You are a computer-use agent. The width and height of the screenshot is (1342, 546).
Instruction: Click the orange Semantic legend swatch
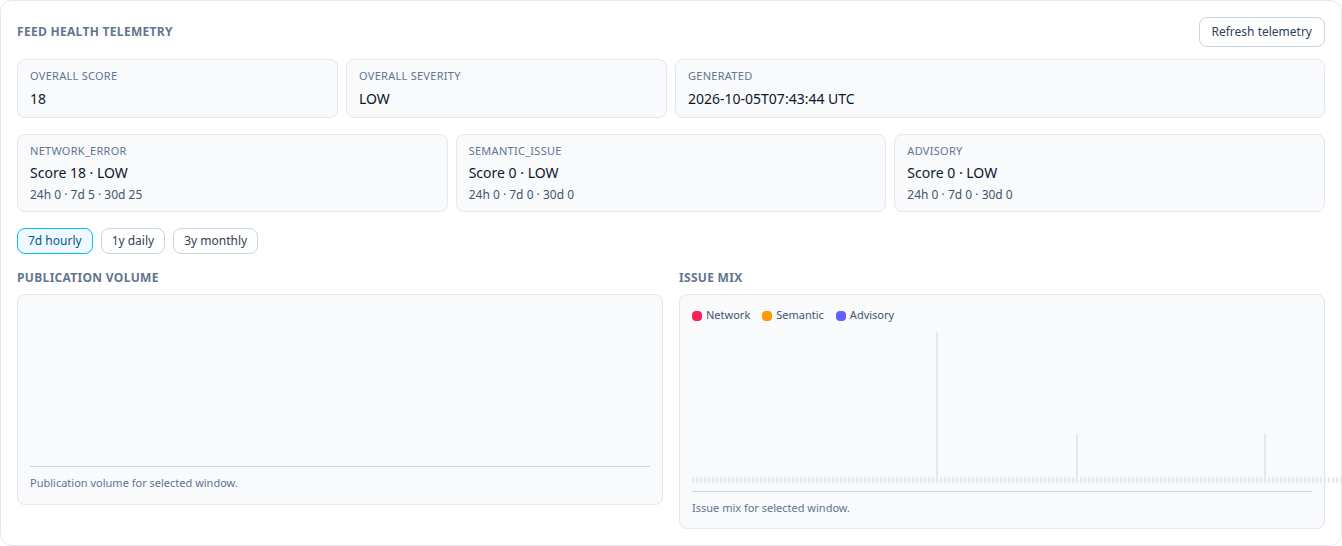pos(767,316)
